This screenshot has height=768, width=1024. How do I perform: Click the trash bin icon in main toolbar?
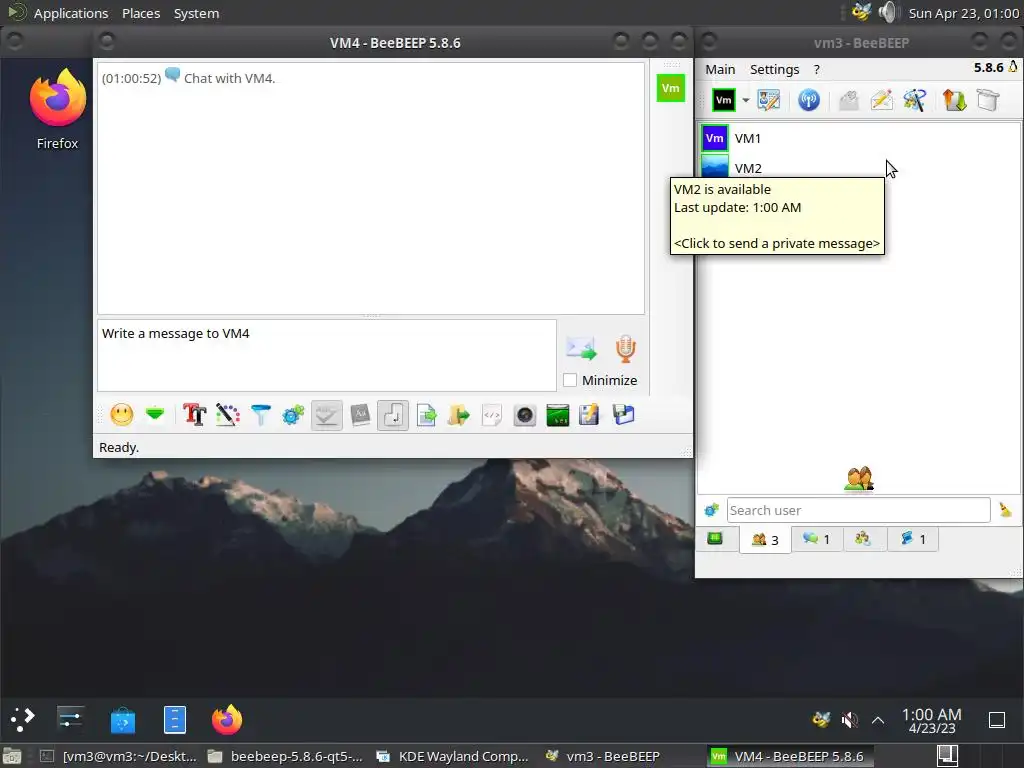[987, 101]
